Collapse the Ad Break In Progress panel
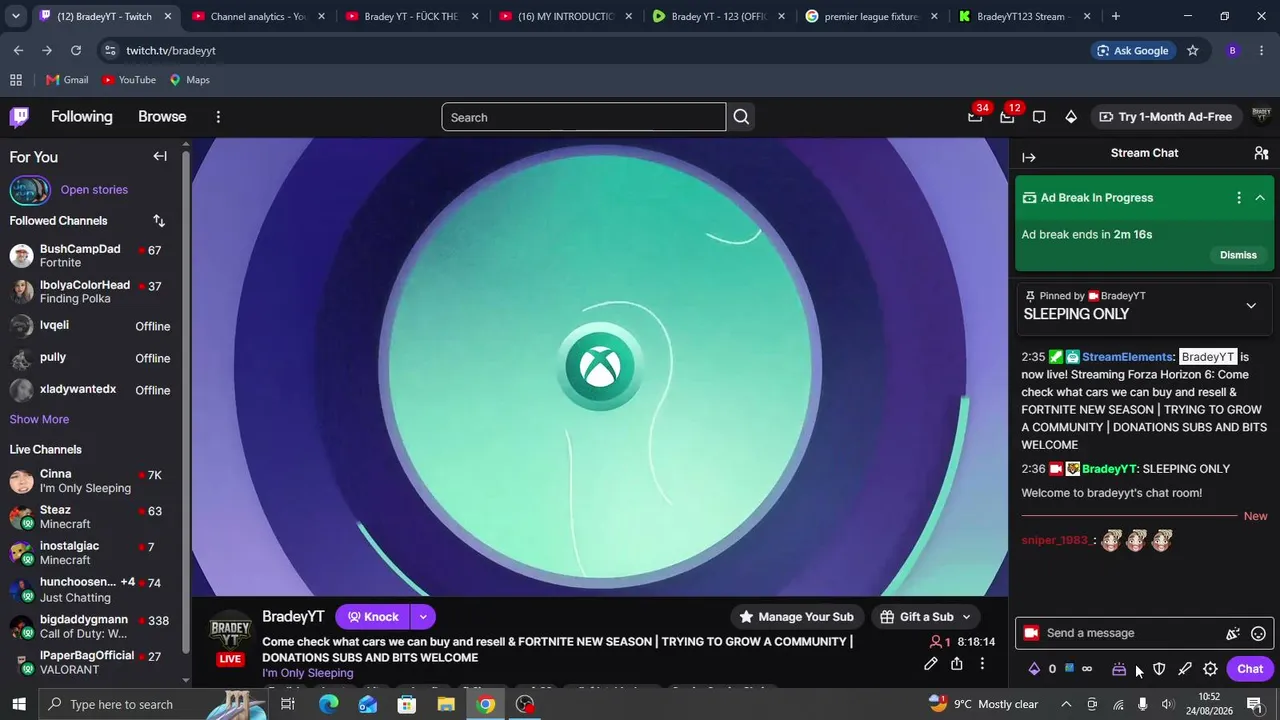 [1260, 198]
